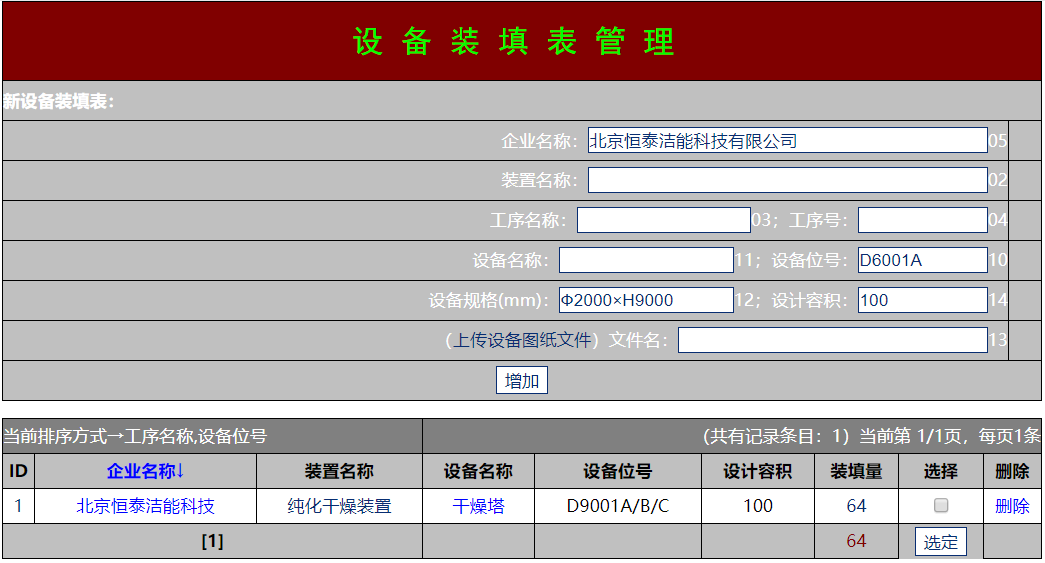Click the 设备规格 field with Φ2000×H9000
This screenshot has width=1045, height=563.
point(646,300)
